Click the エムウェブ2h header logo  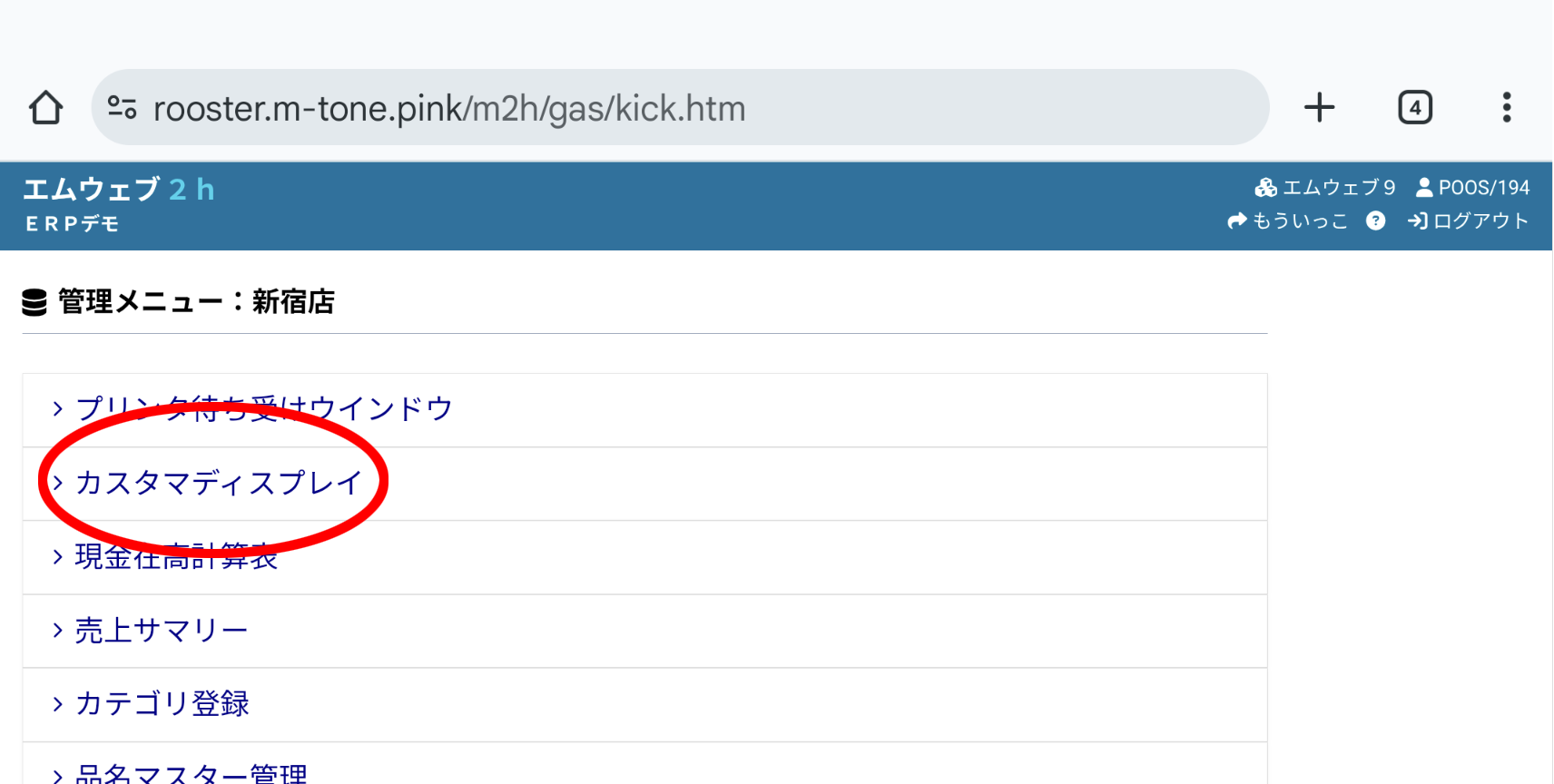coord(119,190)
